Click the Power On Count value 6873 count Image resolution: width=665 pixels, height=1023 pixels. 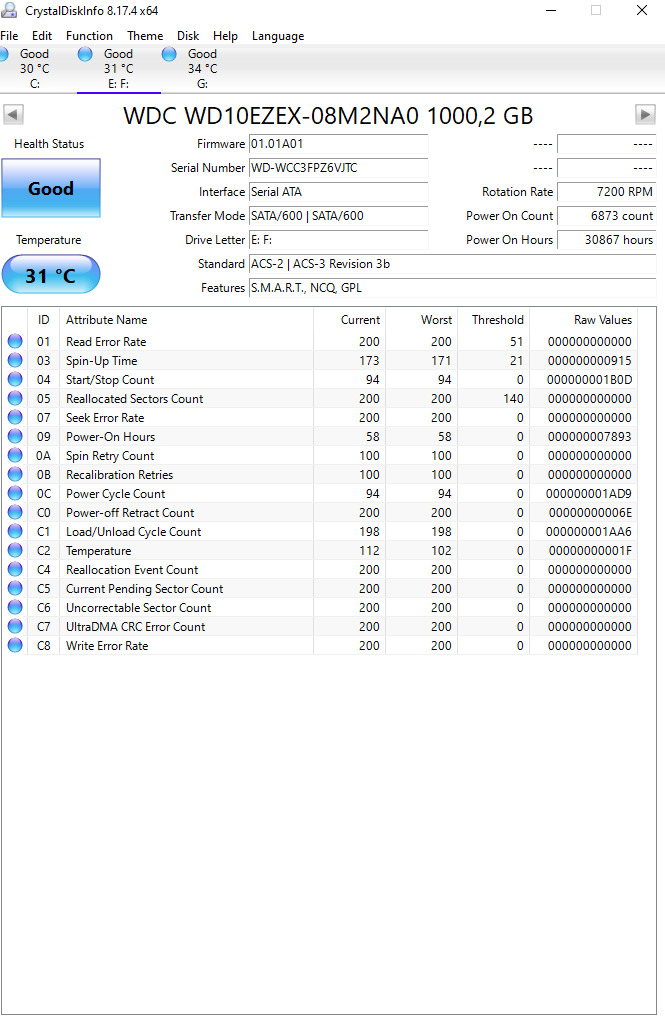pos(607,216)
